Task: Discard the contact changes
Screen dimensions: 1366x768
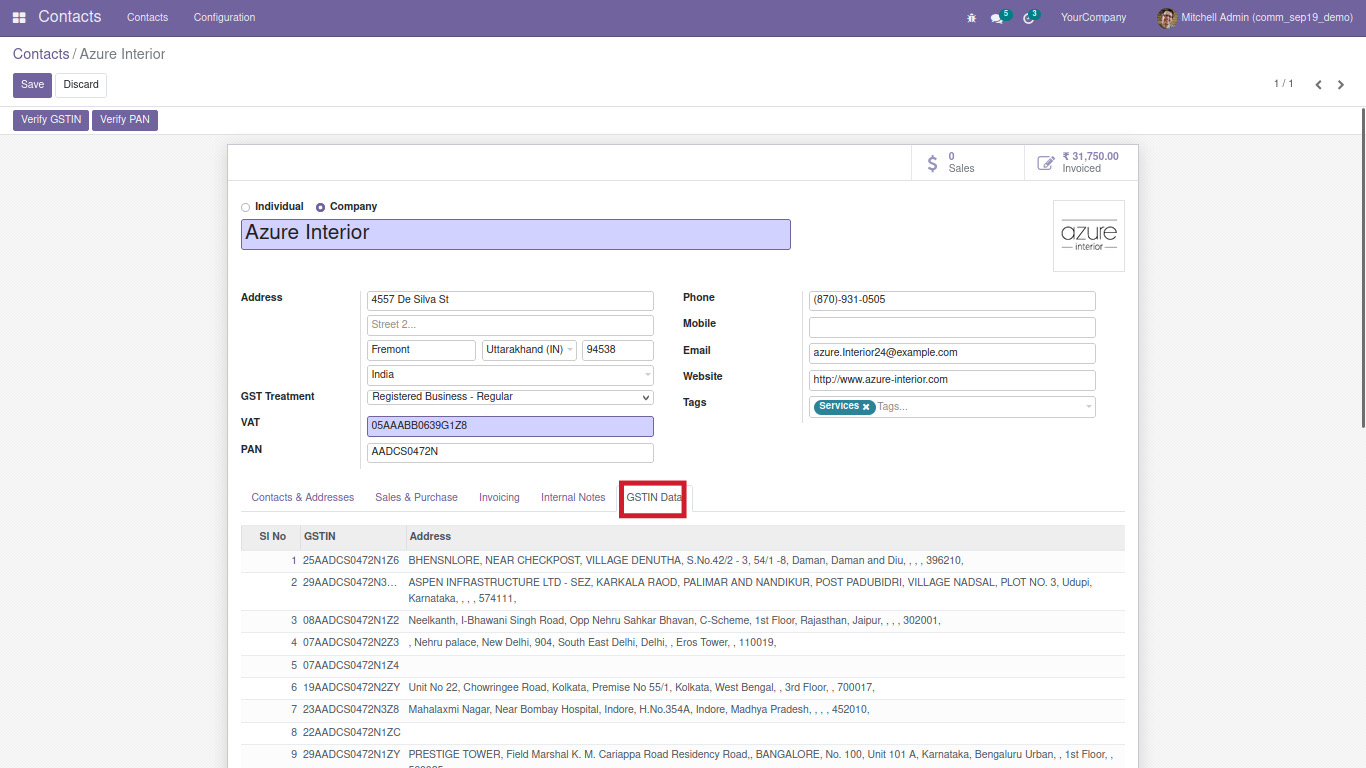Action: click(x=81, y=85)
